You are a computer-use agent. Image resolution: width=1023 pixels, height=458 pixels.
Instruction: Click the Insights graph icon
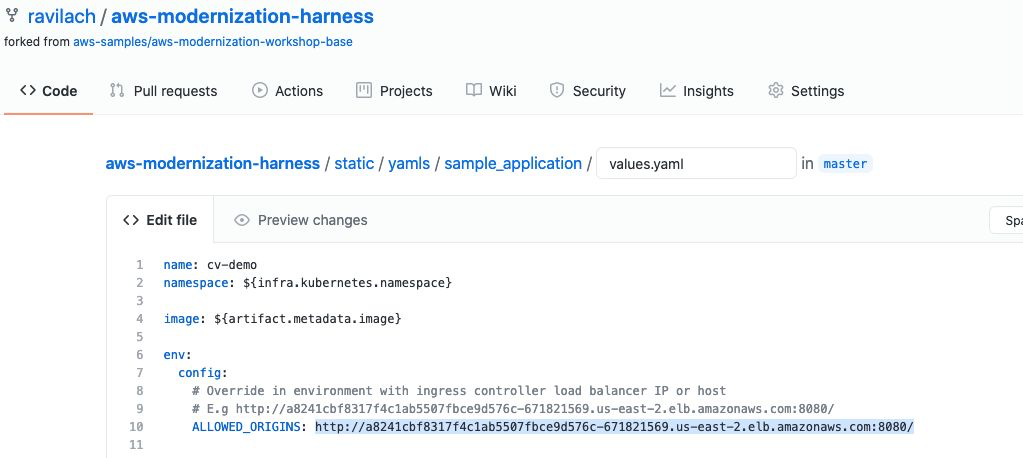click(667, 90)
